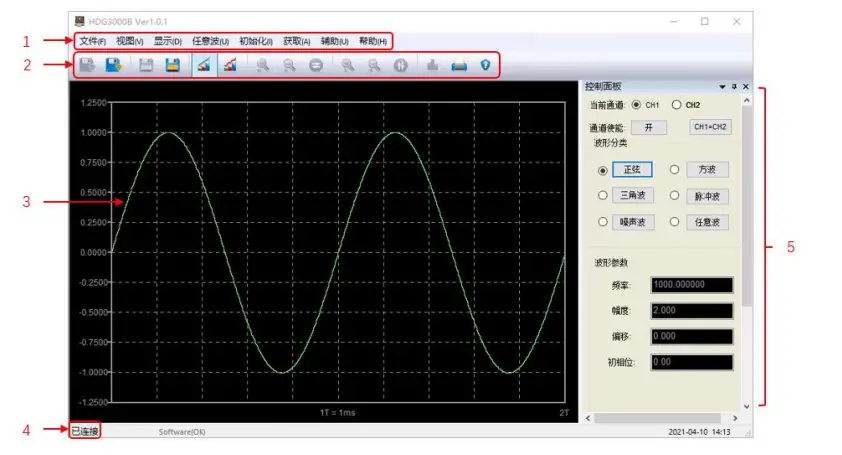Click the control panel scroll-down arrow
Viewport: 842px width, 455px height.
746,407
